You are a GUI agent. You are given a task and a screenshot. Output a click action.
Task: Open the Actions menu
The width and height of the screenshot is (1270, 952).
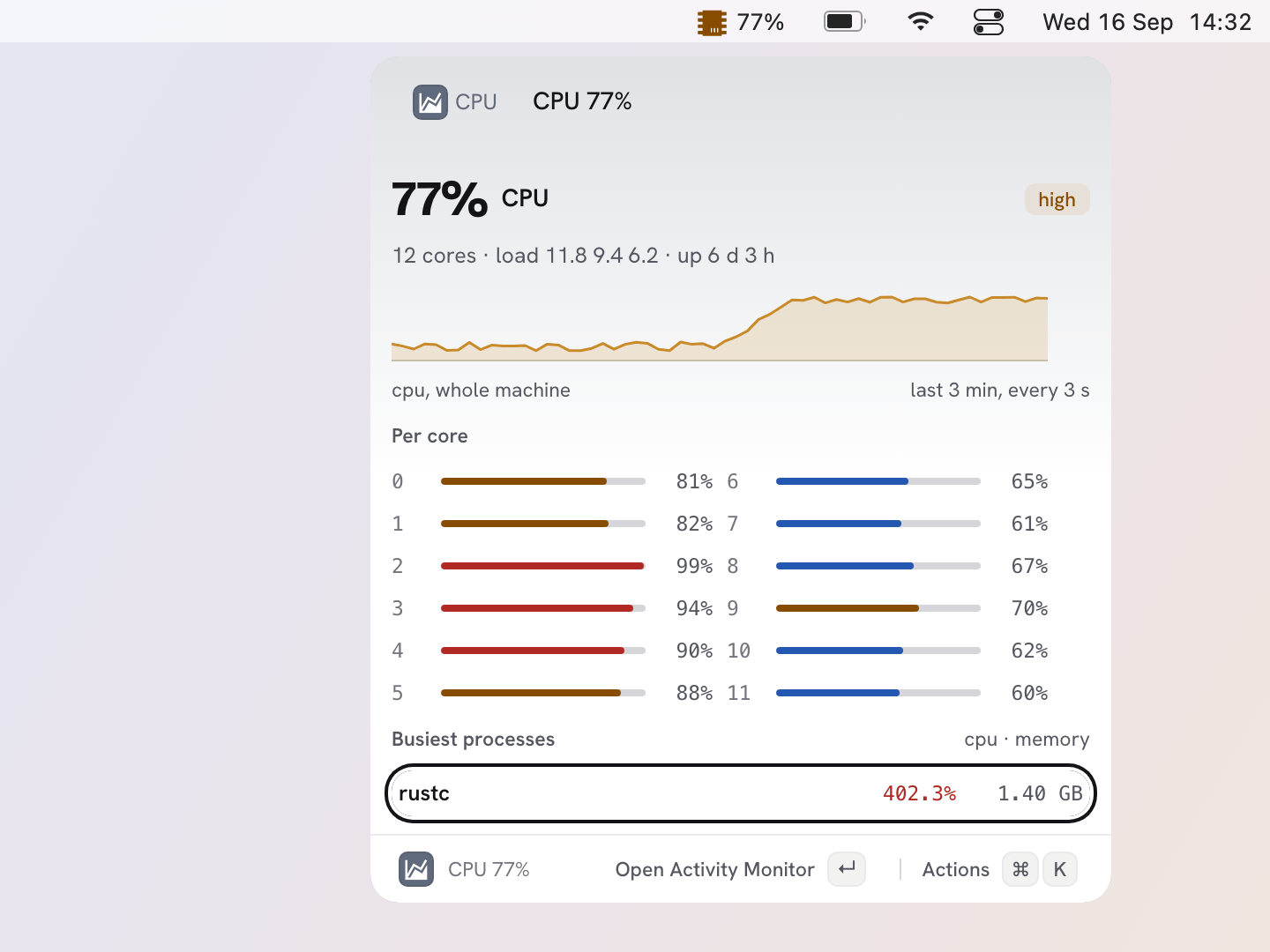pyautogui.click(x=956, y=869)
